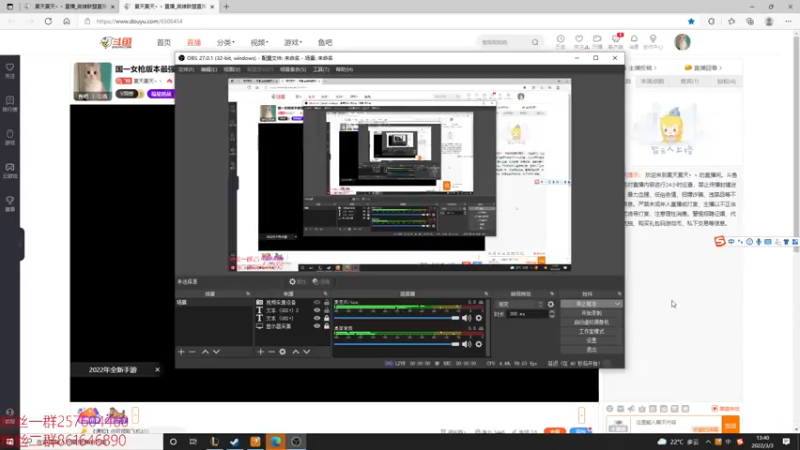
Task: Move source down with the down arrow in the Sources panel
Action: (307, 352)
